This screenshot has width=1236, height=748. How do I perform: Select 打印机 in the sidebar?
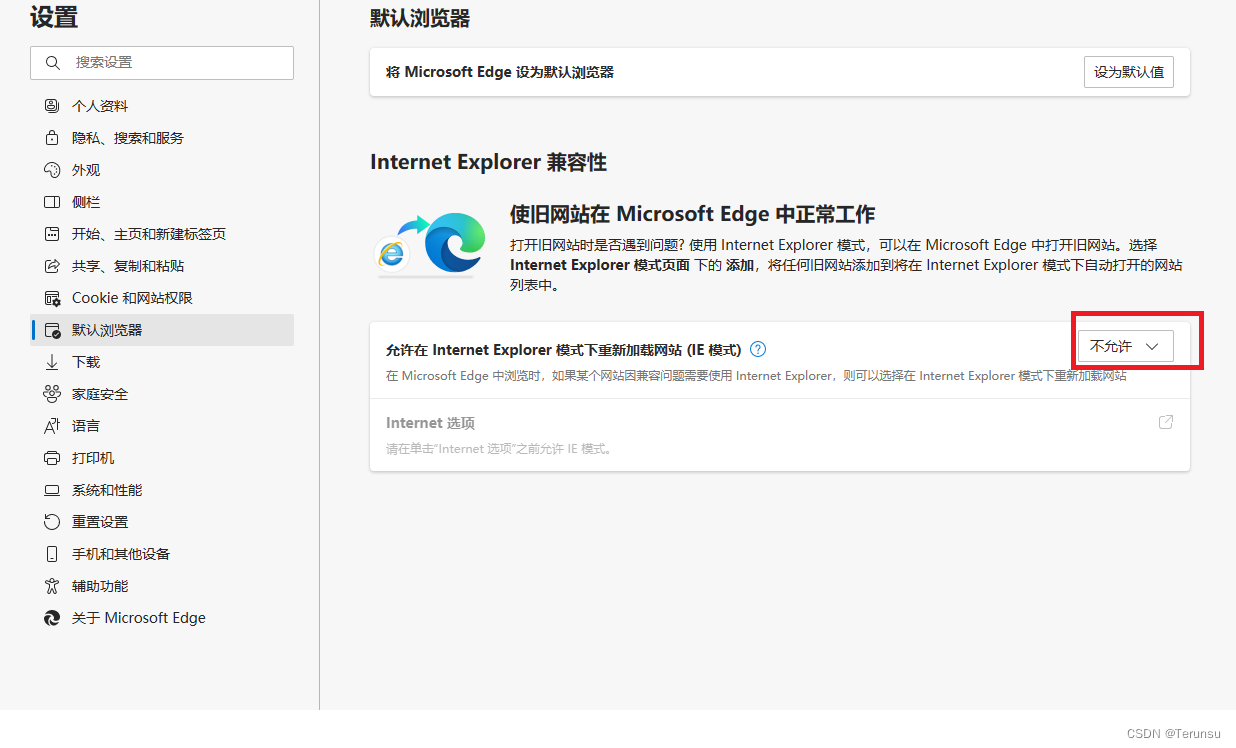pos(162,458)
